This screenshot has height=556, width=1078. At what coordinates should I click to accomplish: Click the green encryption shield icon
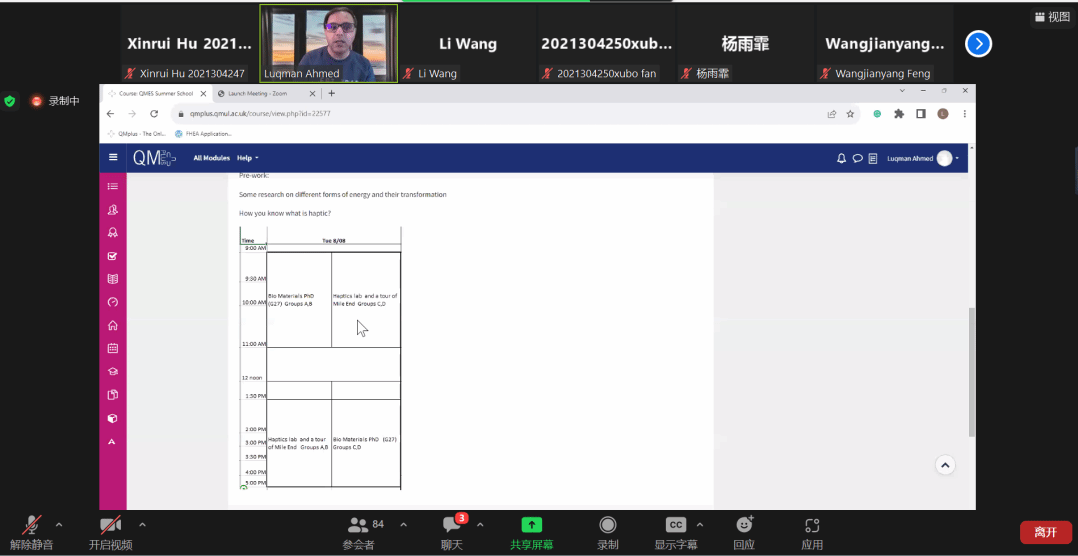coord(10,101)
